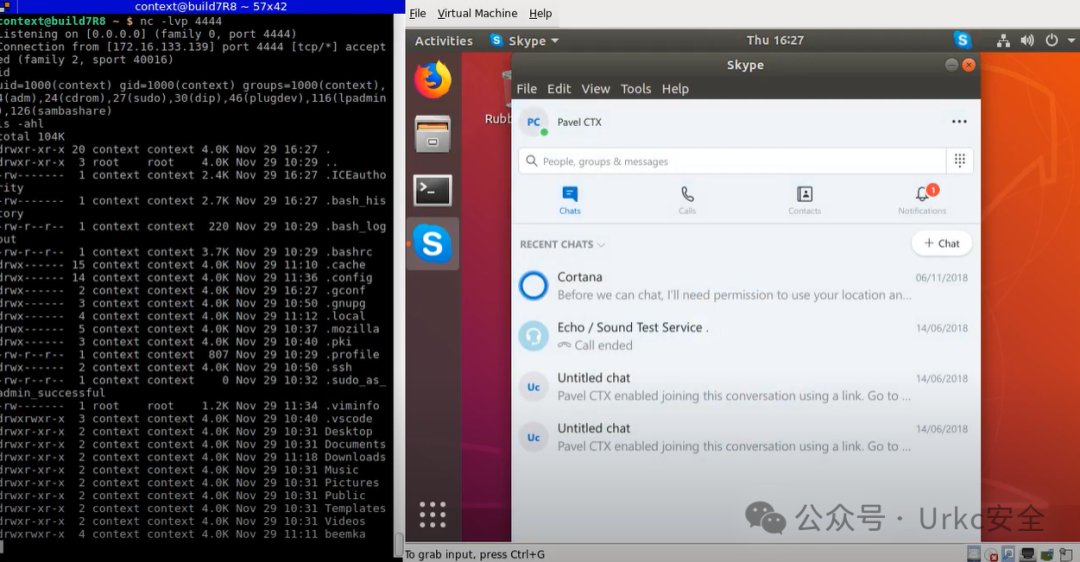Click the terminal window scrollbar
The image size is (1080, 562).
pos(398,544)
